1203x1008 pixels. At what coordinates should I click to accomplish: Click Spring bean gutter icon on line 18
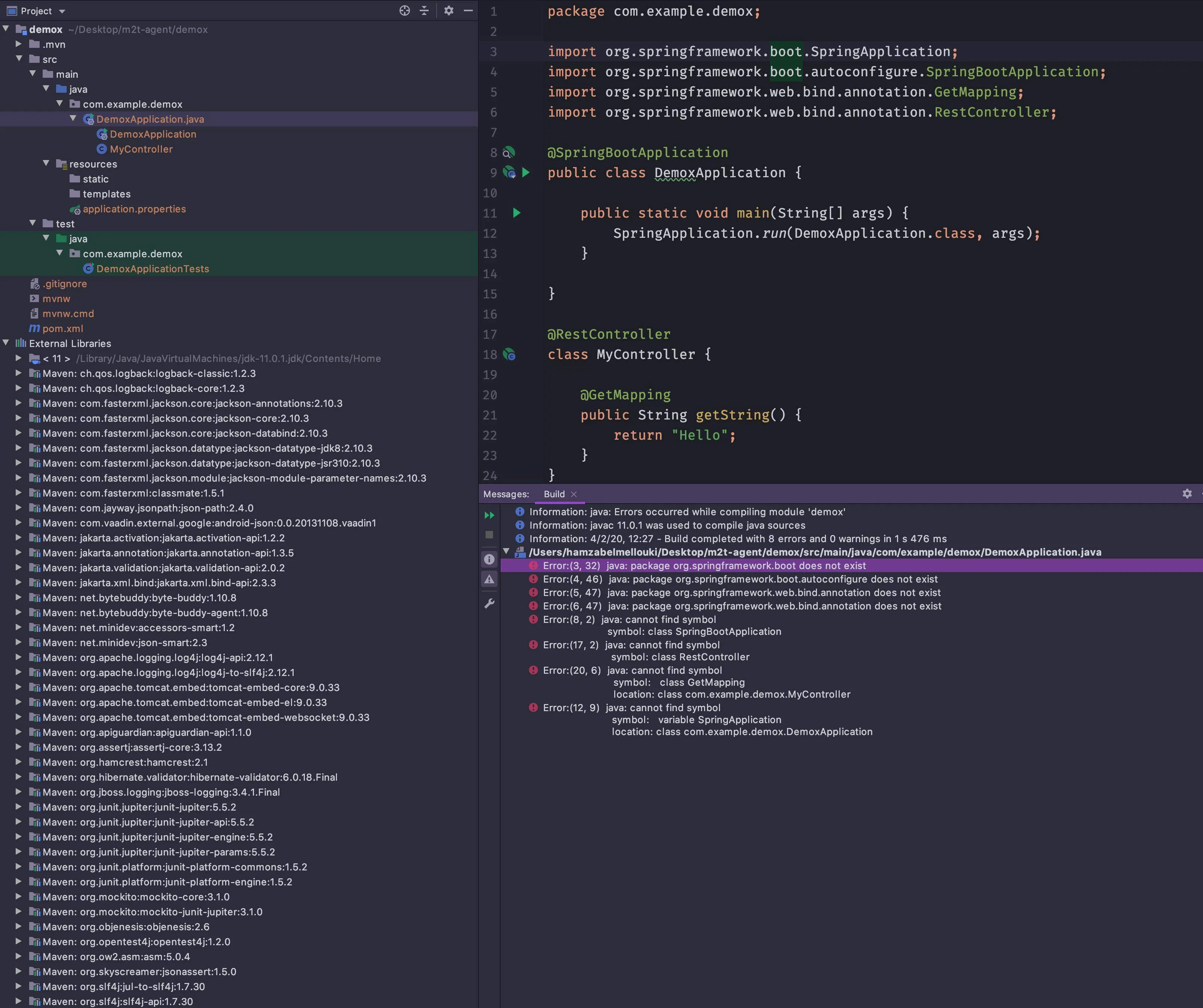click(509, 354)
